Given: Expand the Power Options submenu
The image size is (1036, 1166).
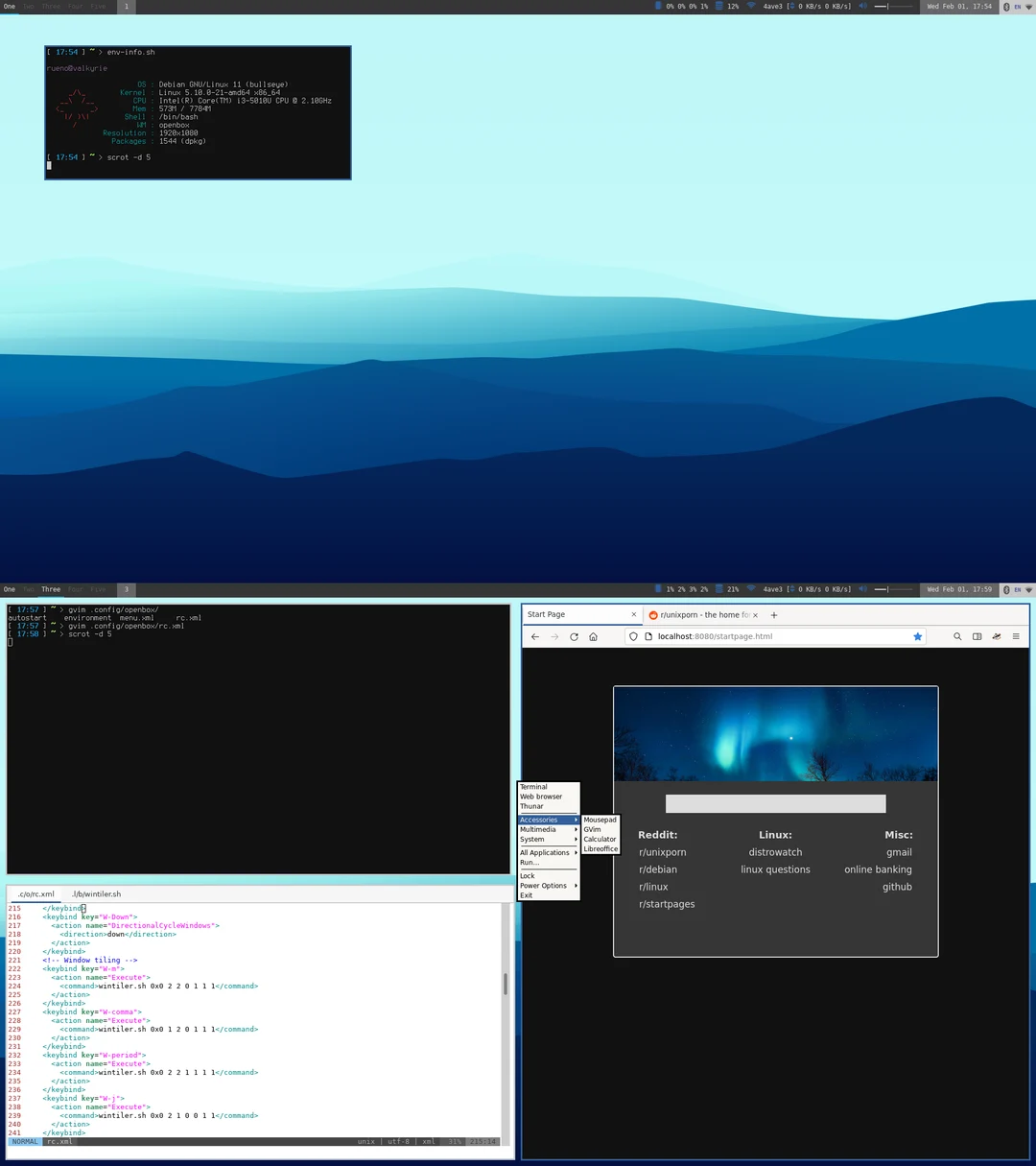Looking at the screenshot, I should click(545, 885).
